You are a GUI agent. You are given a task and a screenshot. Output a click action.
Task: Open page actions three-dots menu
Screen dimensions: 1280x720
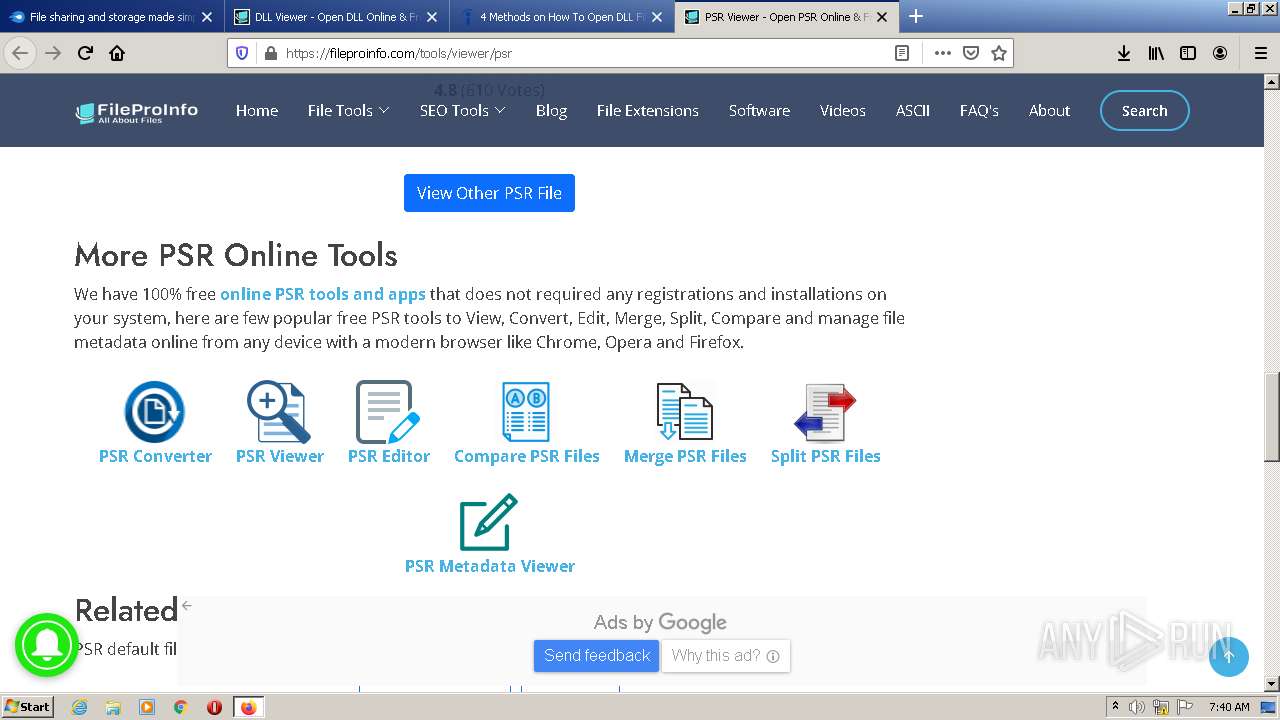942,53
